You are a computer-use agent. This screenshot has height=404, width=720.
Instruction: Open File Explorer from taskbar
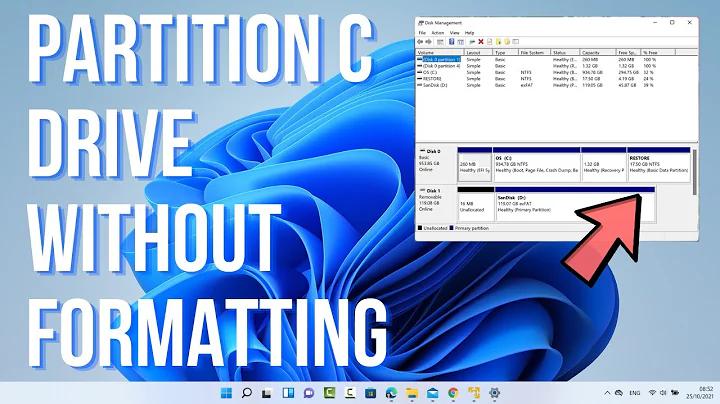tap(412, 393)
